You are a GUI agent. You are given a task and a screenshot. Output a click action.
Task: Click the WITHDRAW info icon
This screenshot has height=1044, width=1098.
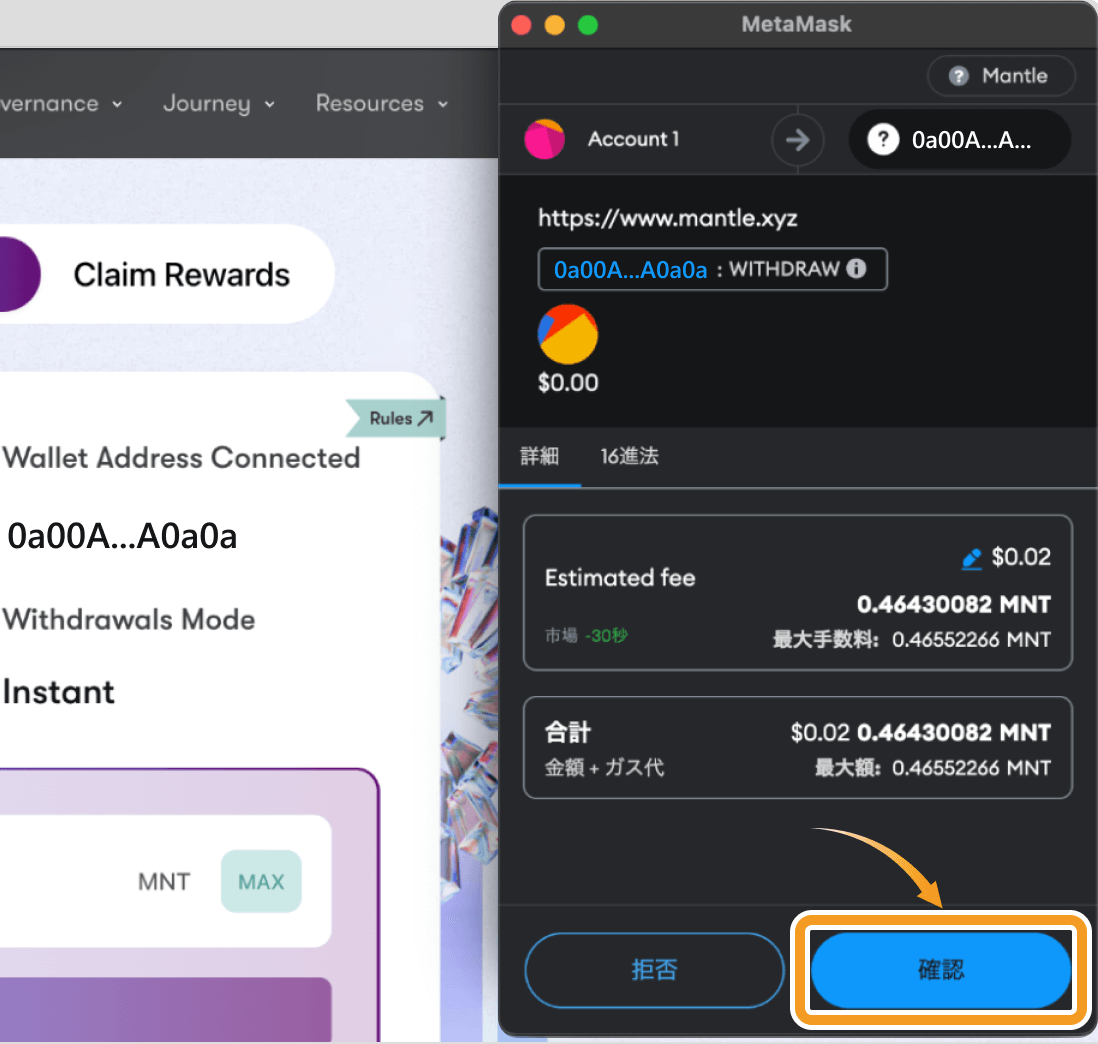[856, 269]
